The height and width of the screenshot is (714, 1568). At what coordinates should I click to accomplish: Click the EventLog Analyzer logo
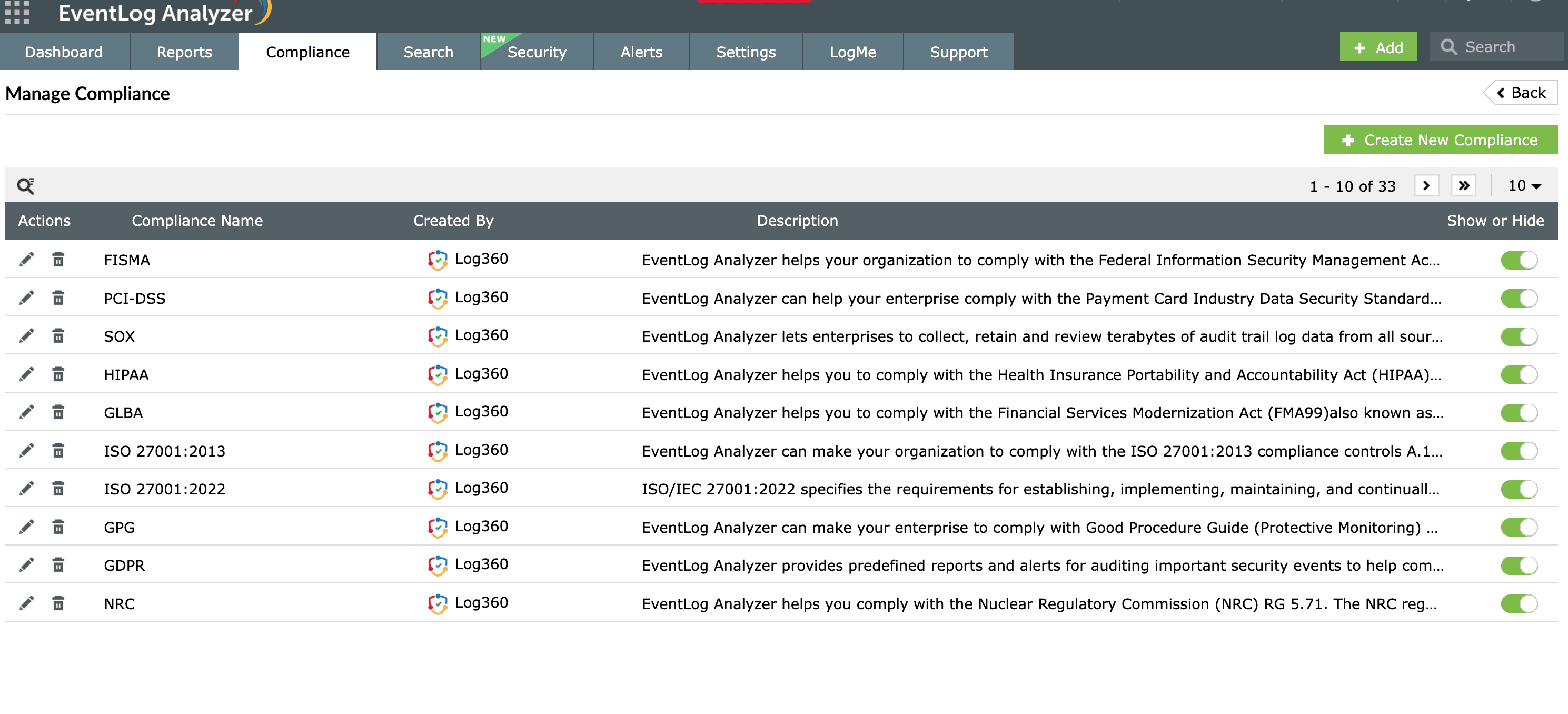[164, 13]
